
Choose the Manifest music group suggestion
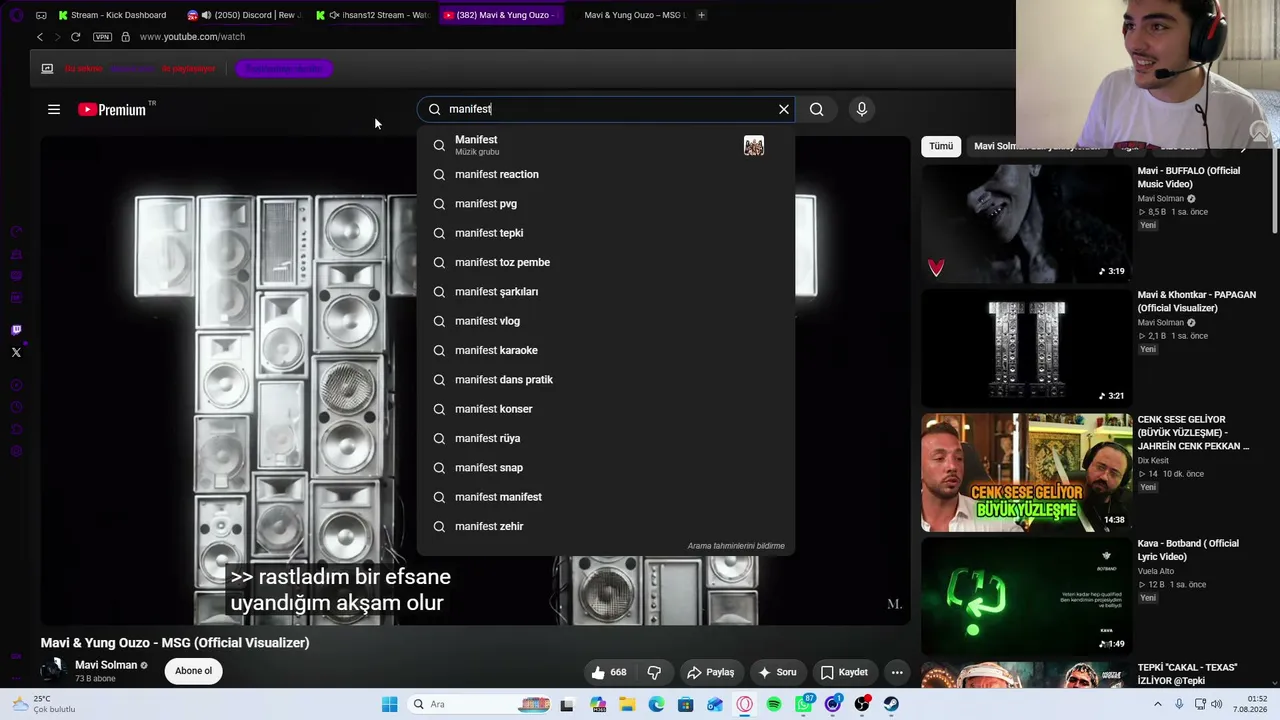coord(605,145)
